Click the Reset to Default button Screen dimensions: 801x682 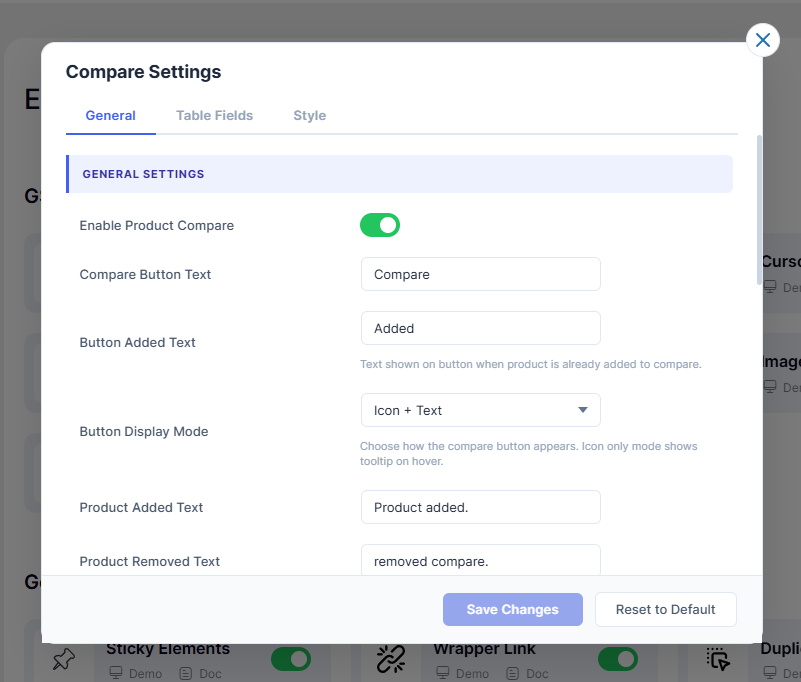[665, 610]
